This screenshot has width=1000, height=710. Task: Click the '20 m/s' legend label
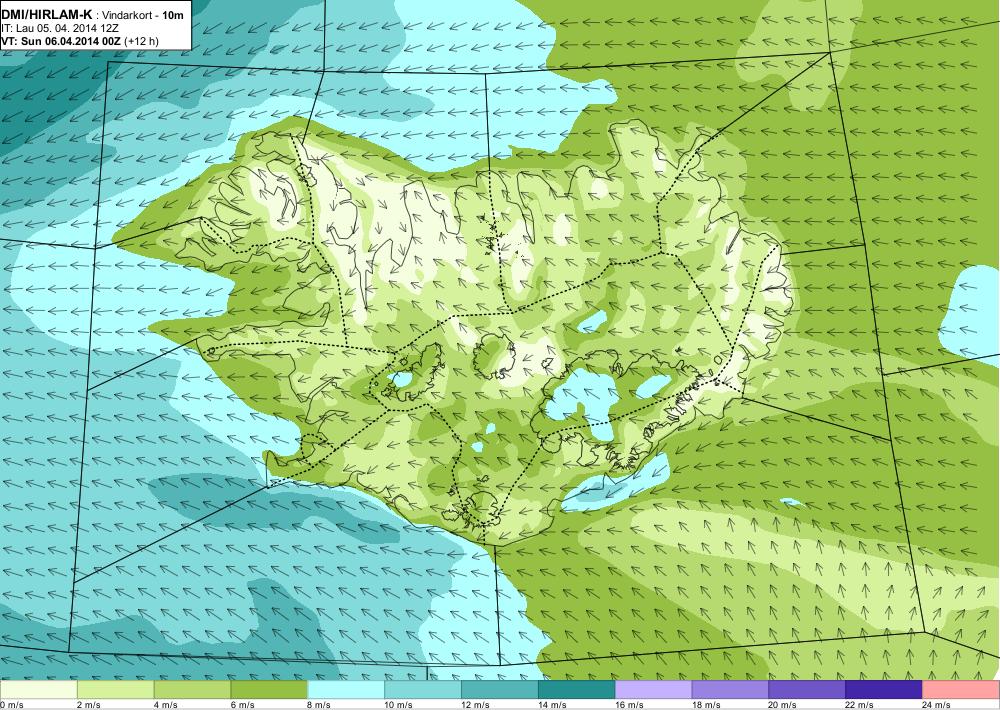tap(783, 705)
